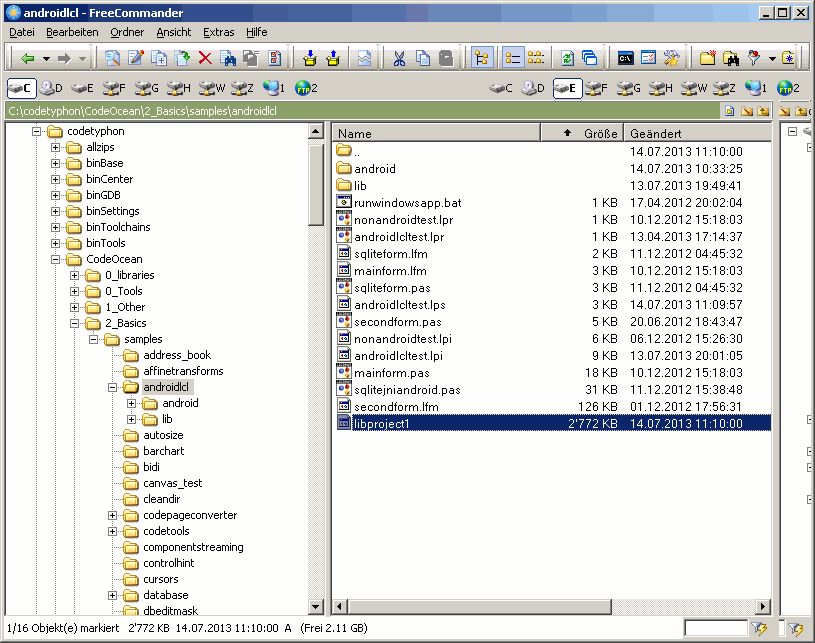Open the DOS box command prompt icon
The image size is (815, 643).
click(x=625, y=58)
